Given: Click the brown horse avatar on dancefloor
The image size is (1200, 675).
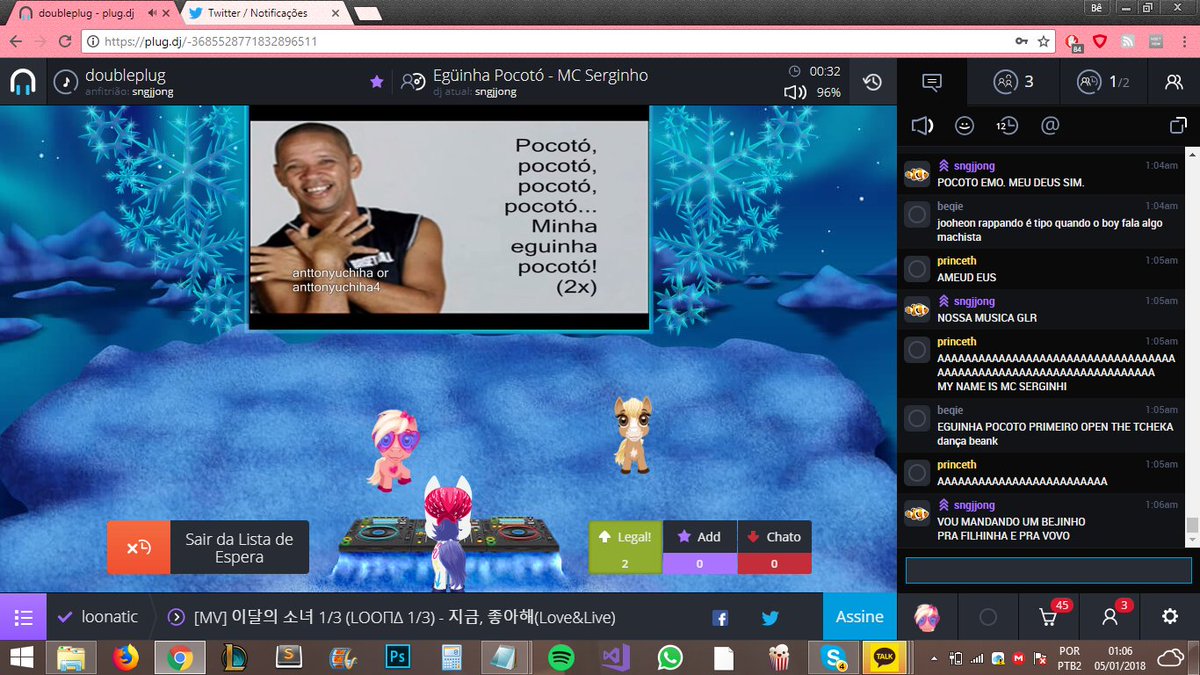Looking at the screenshot, I should point(632,433).
